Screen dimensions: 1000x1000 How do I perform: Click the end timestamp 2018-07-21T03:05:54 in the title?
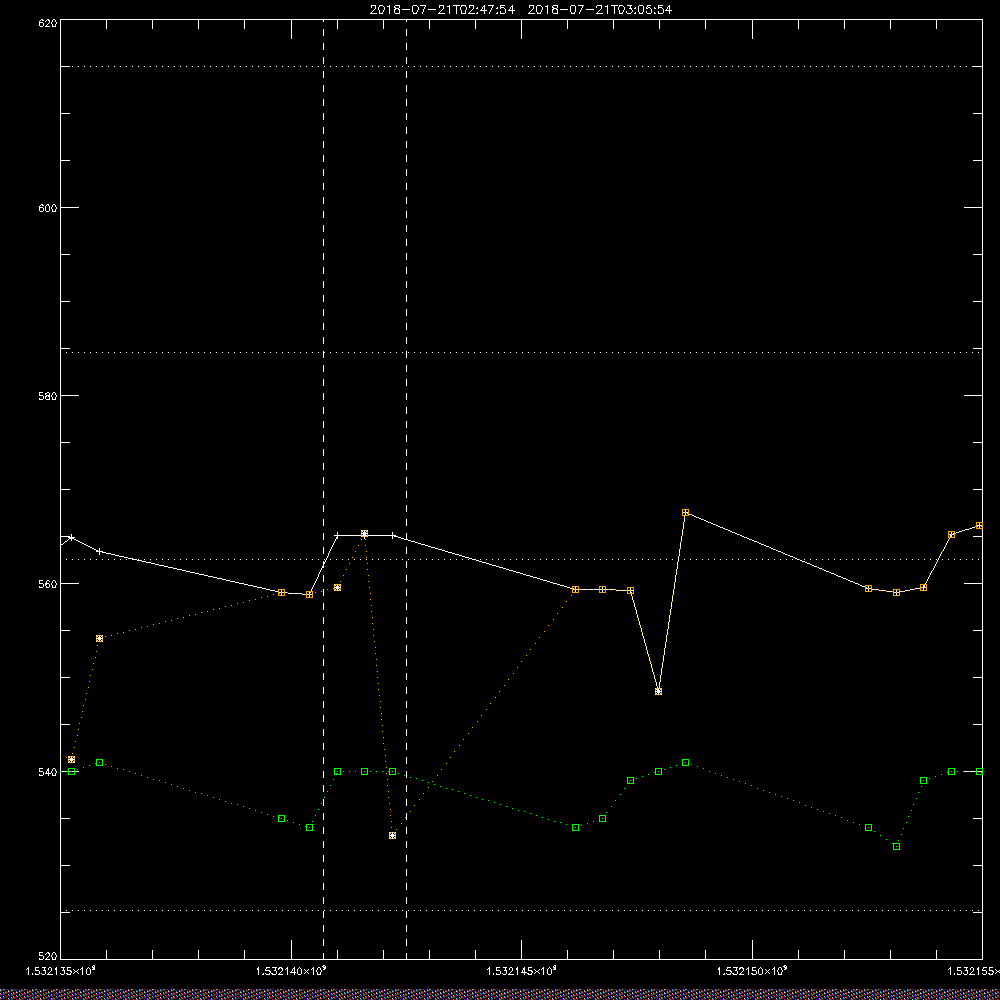coord(599,10)
